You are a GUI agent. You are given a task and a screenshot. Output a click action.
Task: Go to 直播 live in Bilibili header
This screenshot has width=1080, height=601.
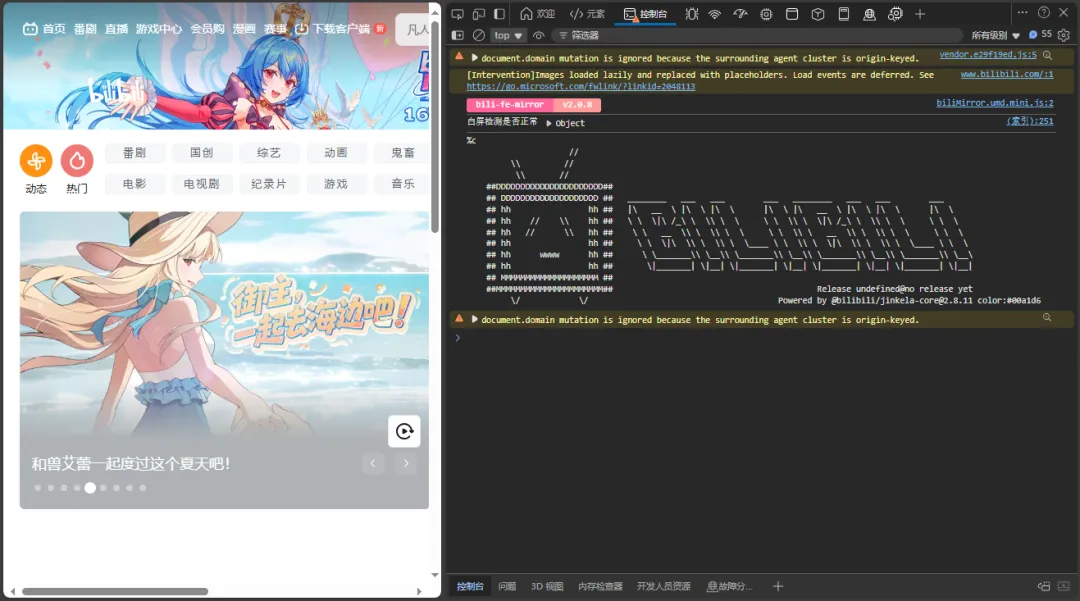pyautogui.click(x=116, y=29)
